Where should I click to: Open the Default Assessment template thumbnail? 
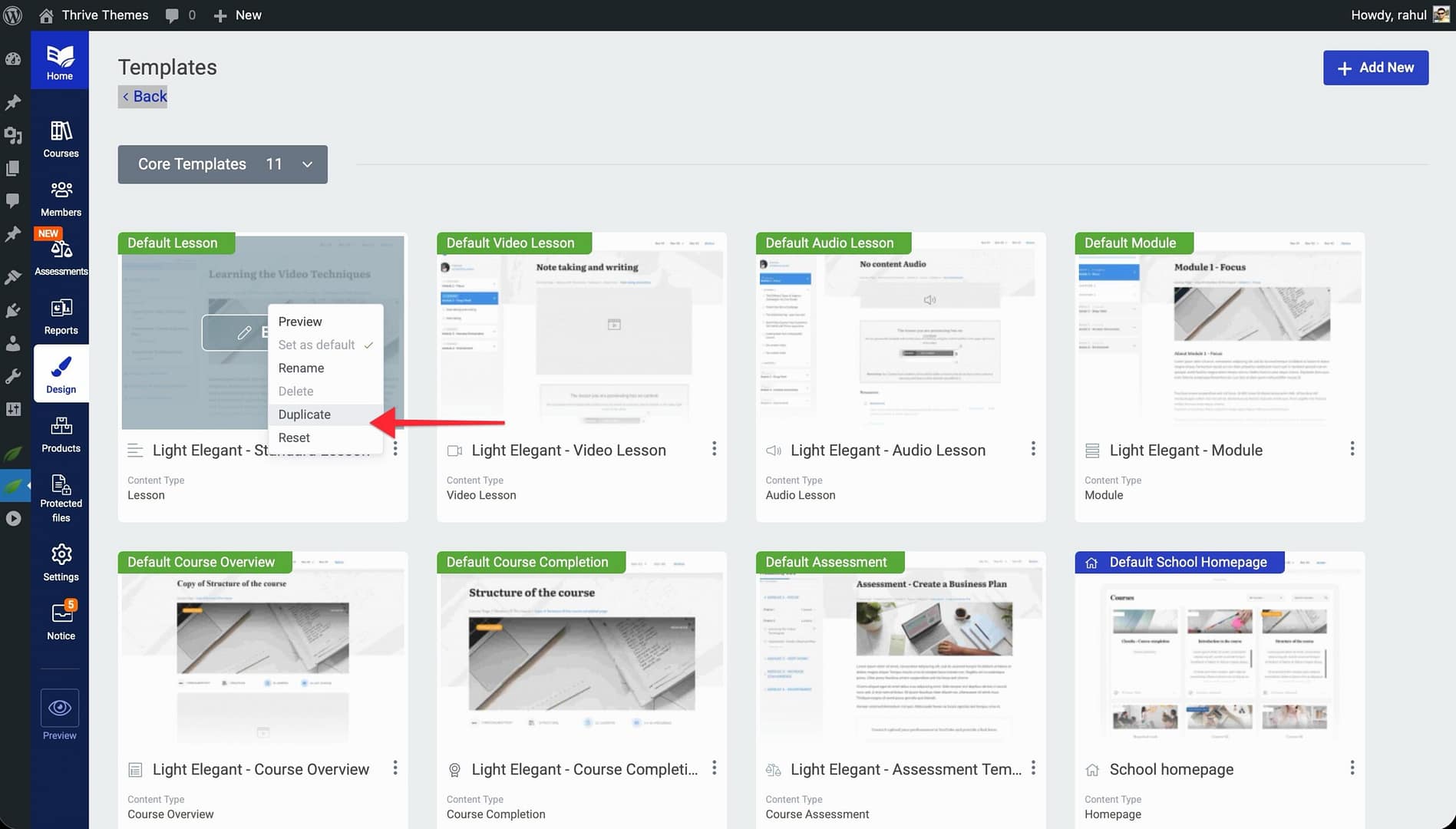[x=900, y=652]
